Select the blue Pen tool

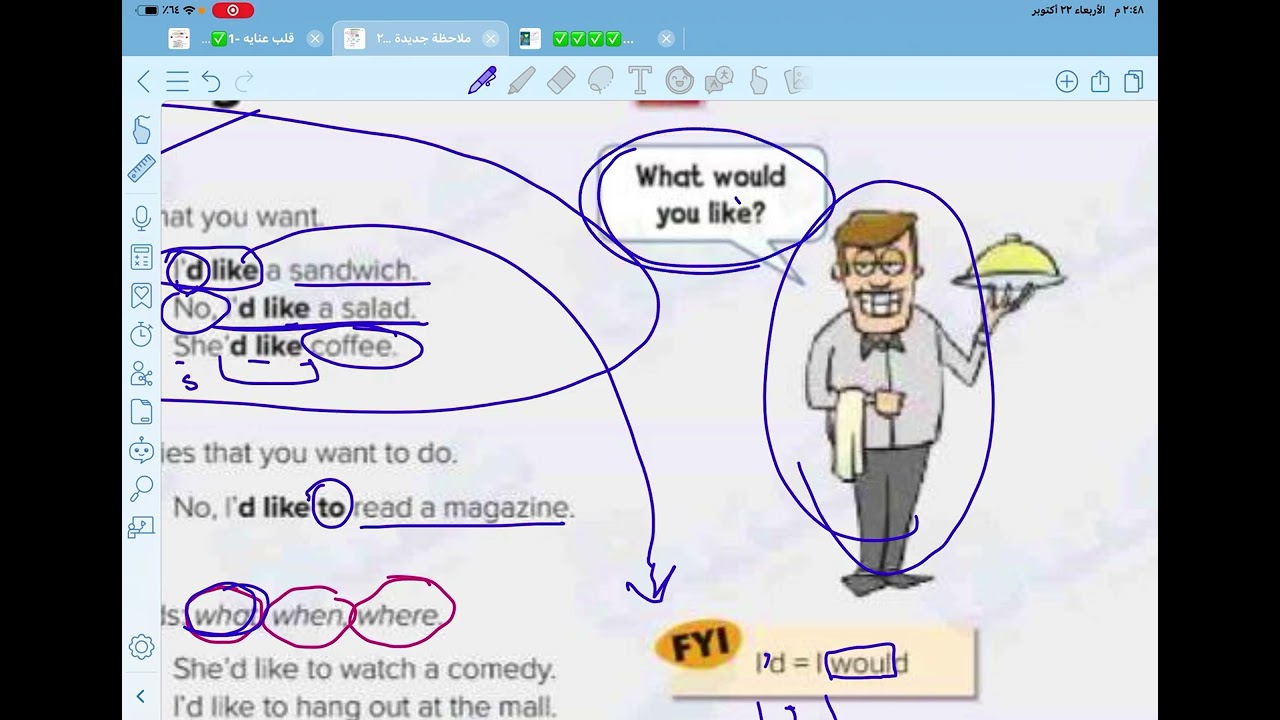pos(482,81)
